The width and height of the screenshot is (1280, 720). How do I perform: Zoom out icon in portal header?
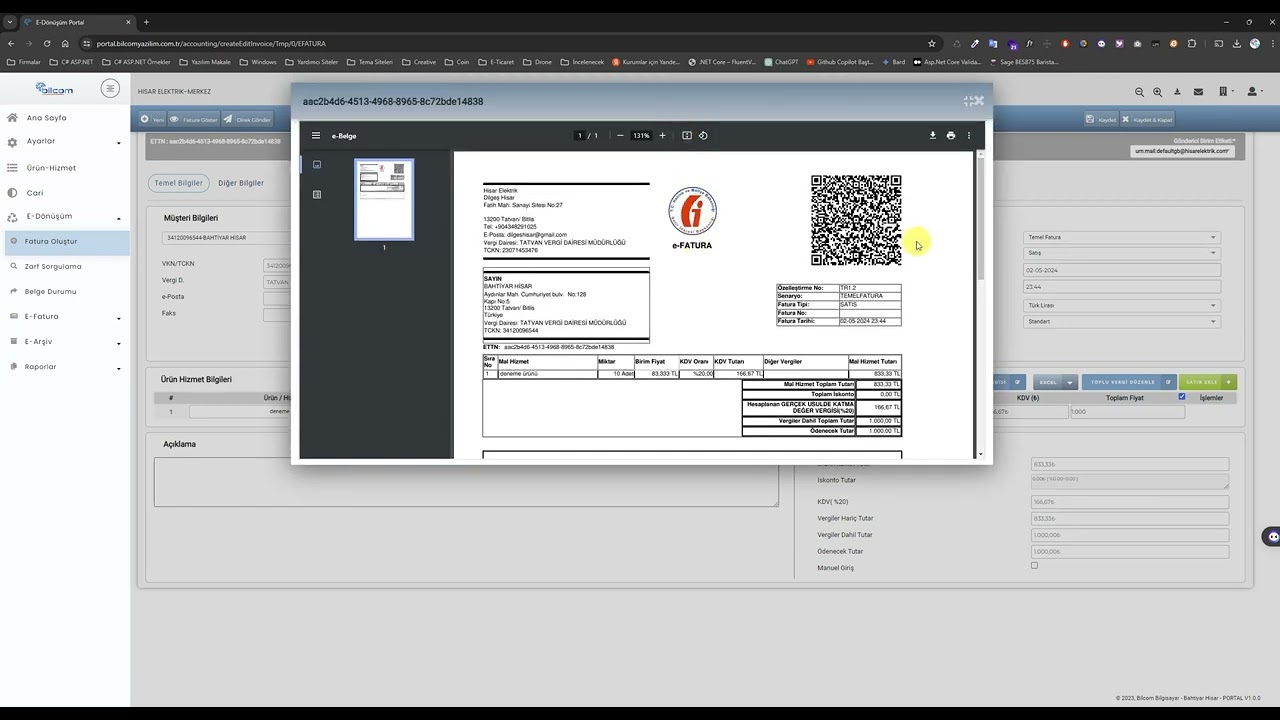(x=1139, y=92)
